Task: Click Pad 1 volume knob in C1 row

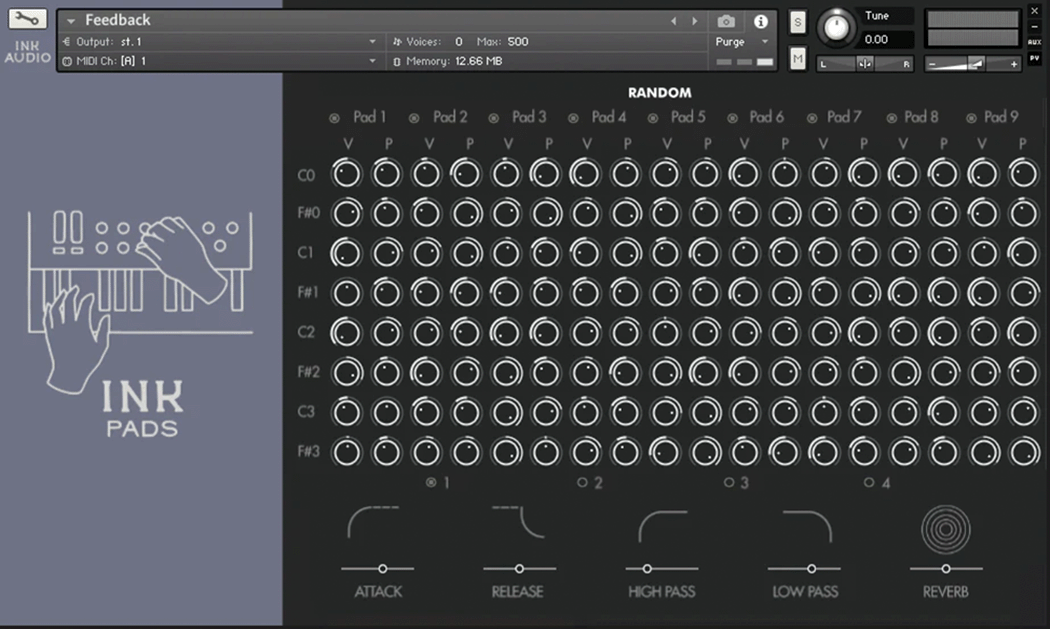Action: pos(346,253)
